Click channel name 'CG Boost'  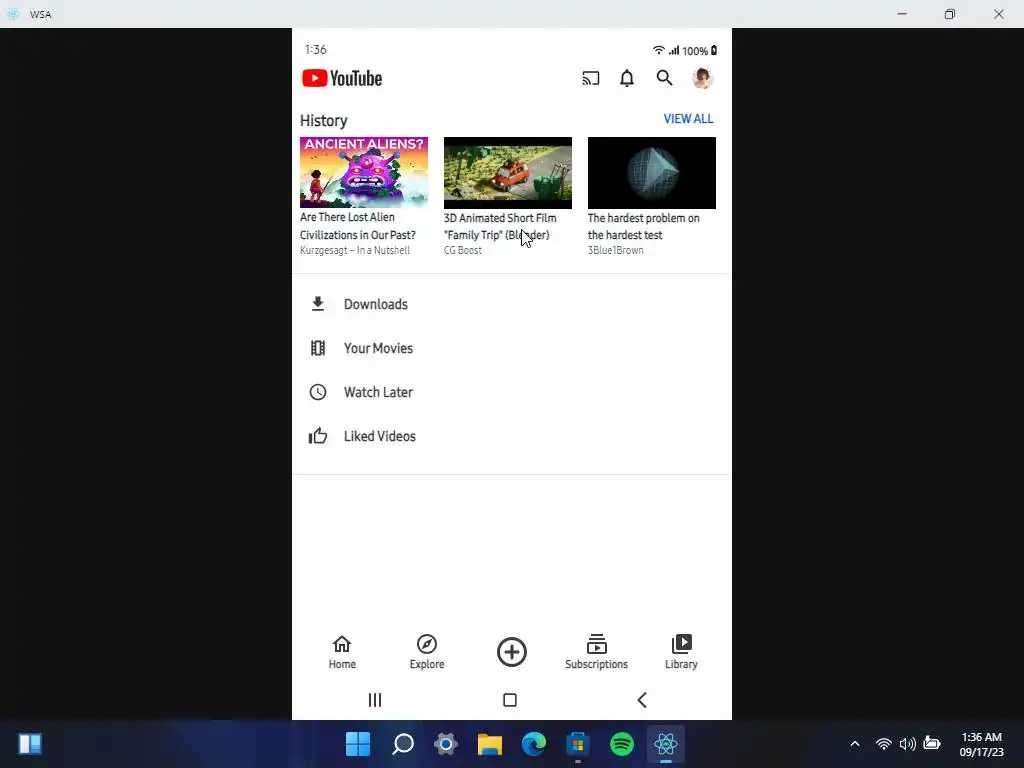point(463,250)
